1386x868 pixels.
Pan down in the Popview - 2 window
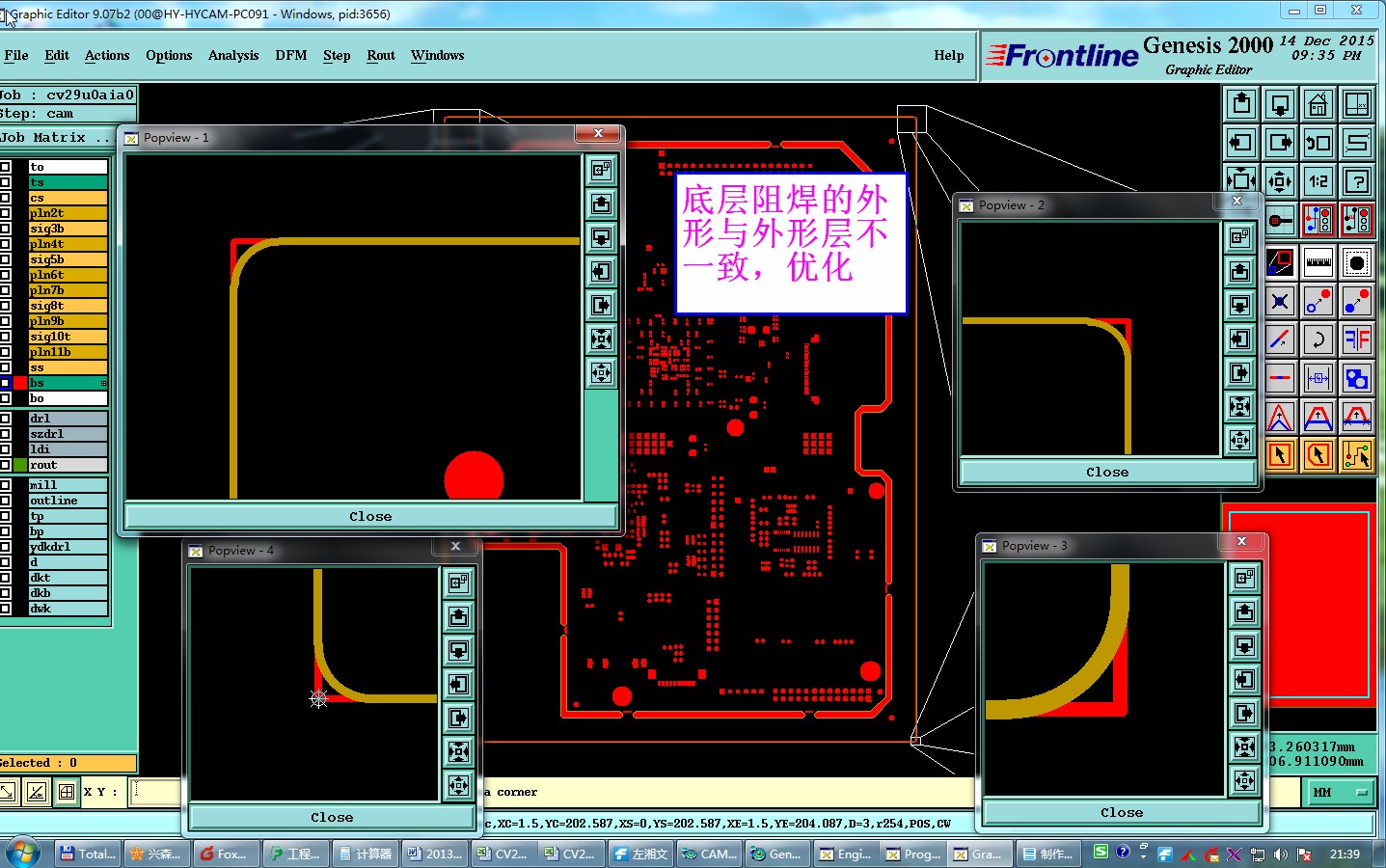pos(1240,305)
